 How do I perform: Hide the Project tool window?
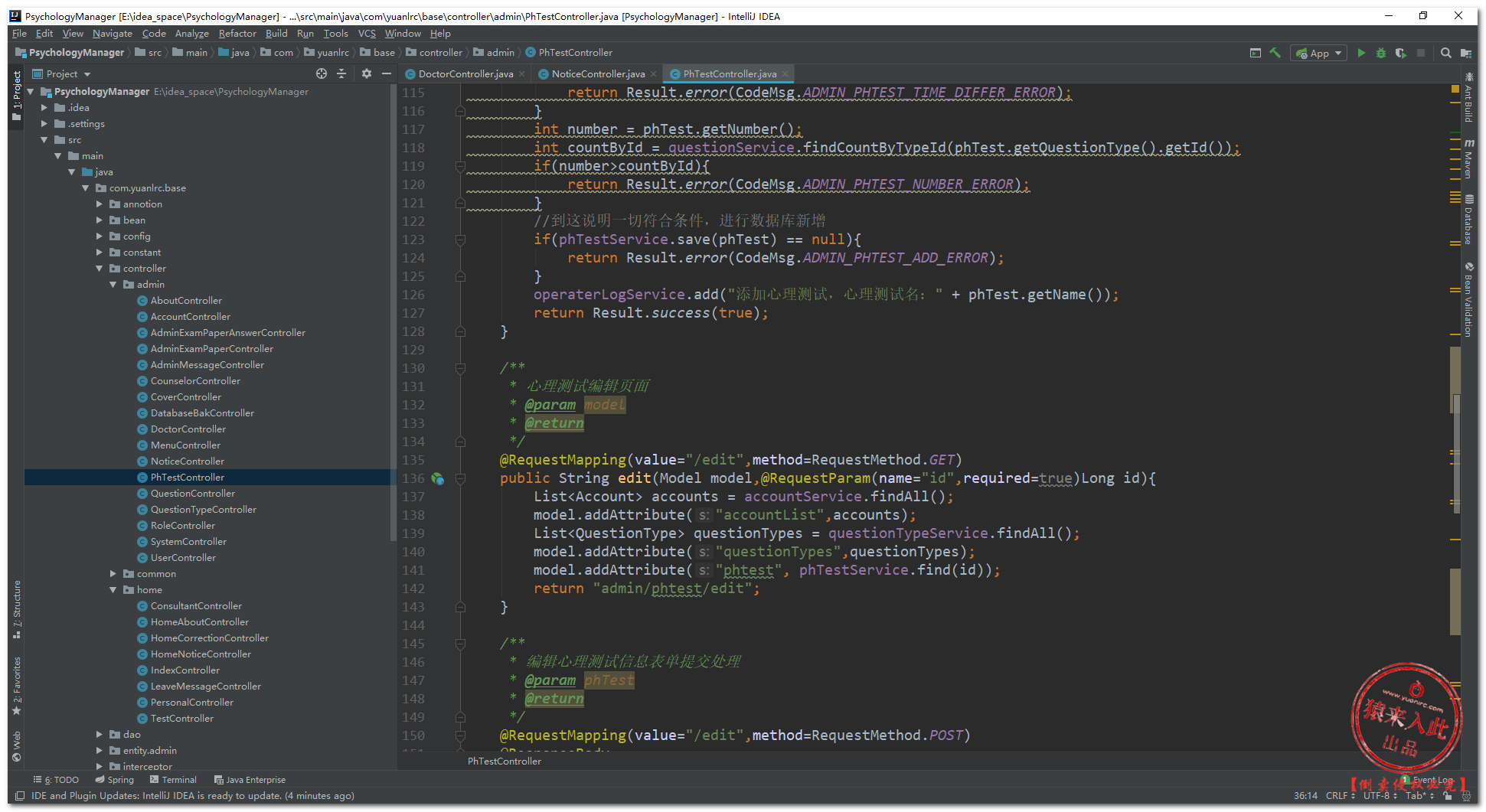point(387,73)
